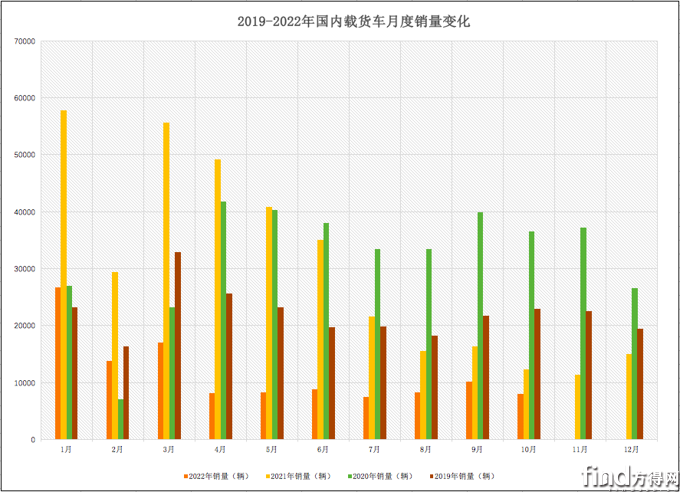Click the 8月 x-axis label
Viewport: 680px width, 492px height.
[425, 449]
